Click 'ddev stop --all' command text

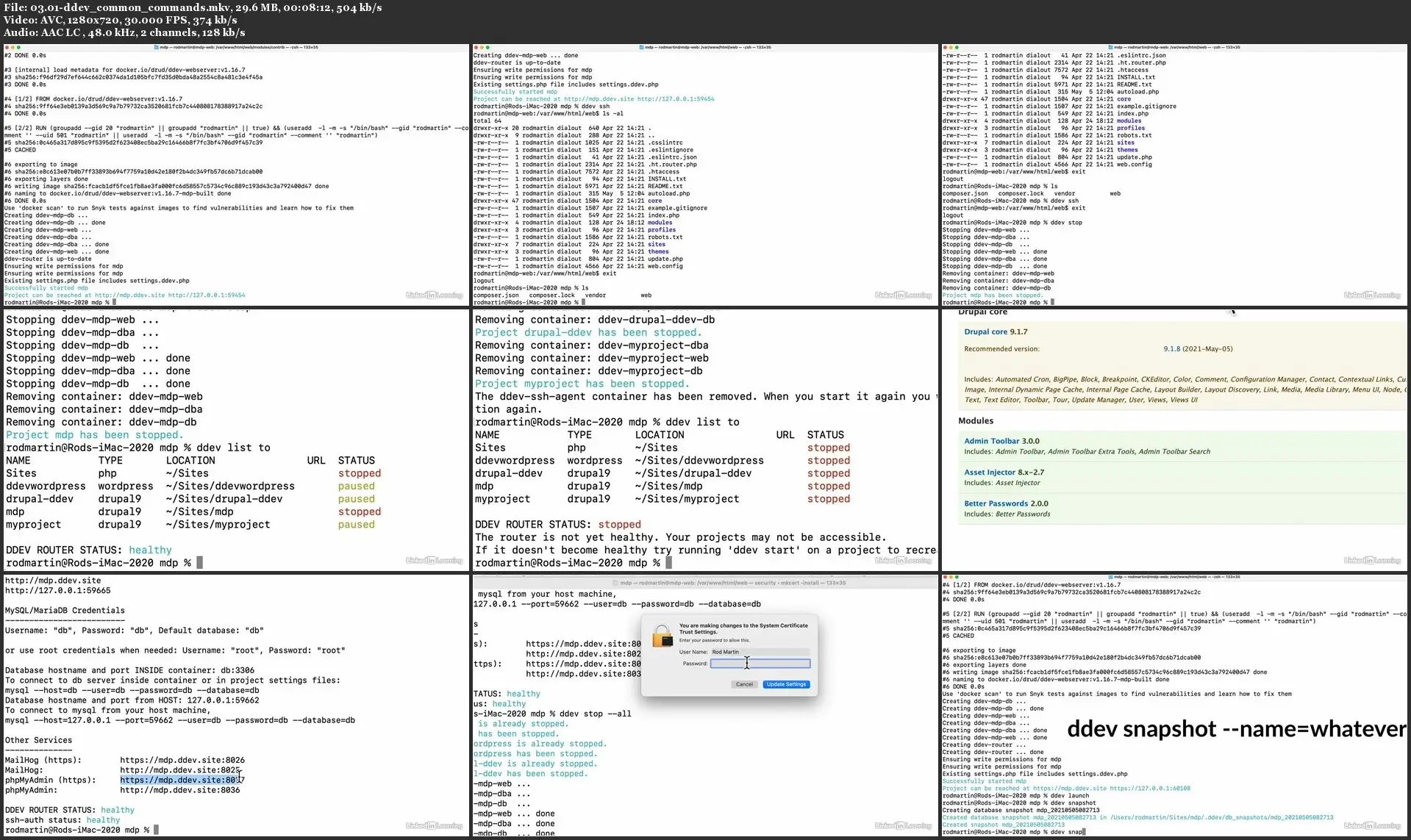[596, 714]
